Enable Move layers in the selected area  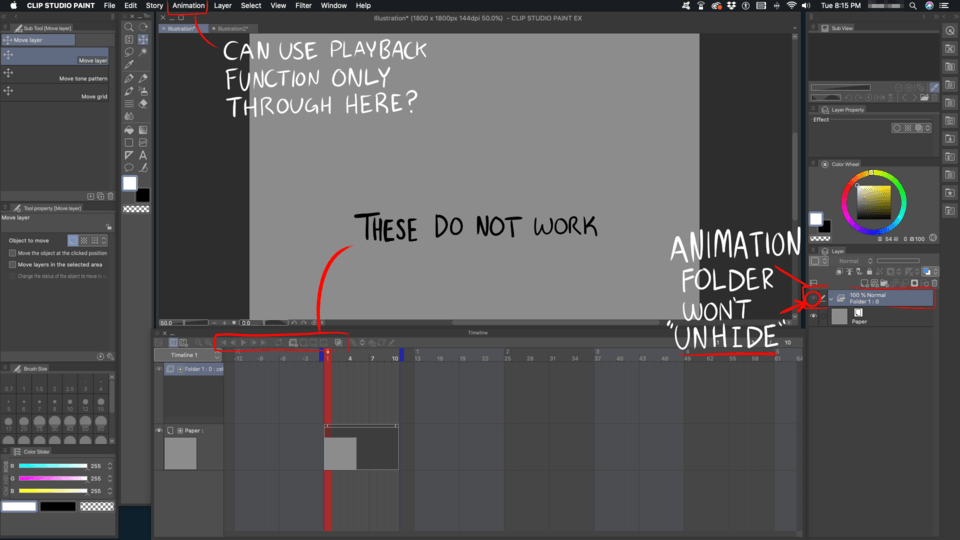tap(12, 264)
